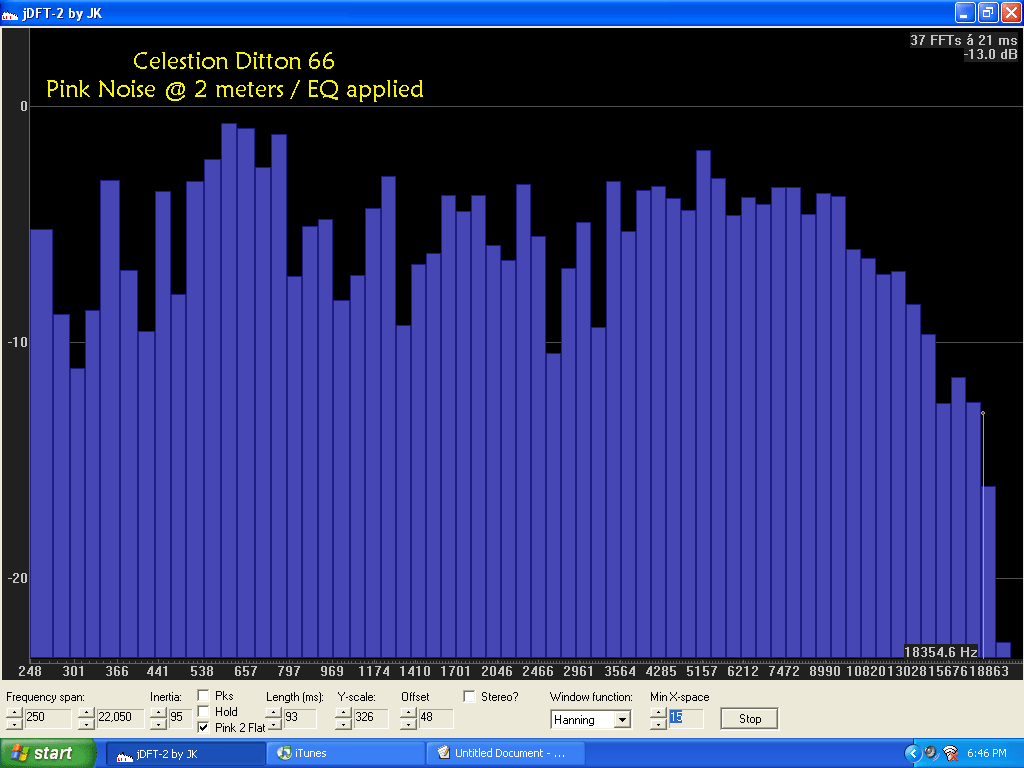Open the Windows start menu

(x=48, y=753)
